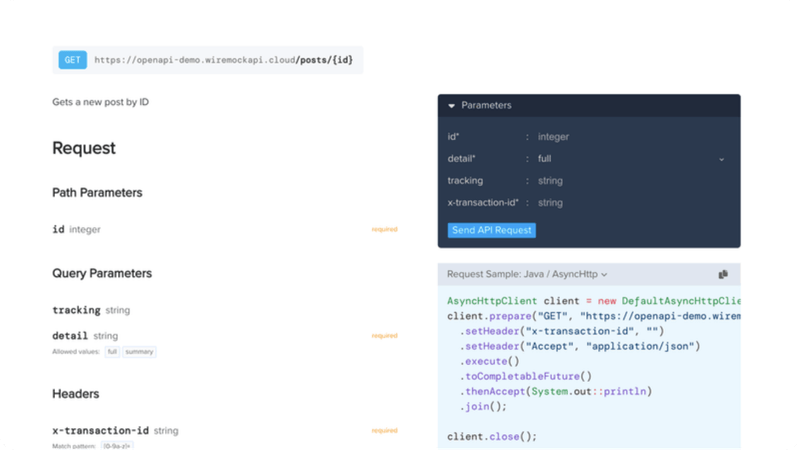Click the 'Gets a new post by ID' description

pos(101,102)
